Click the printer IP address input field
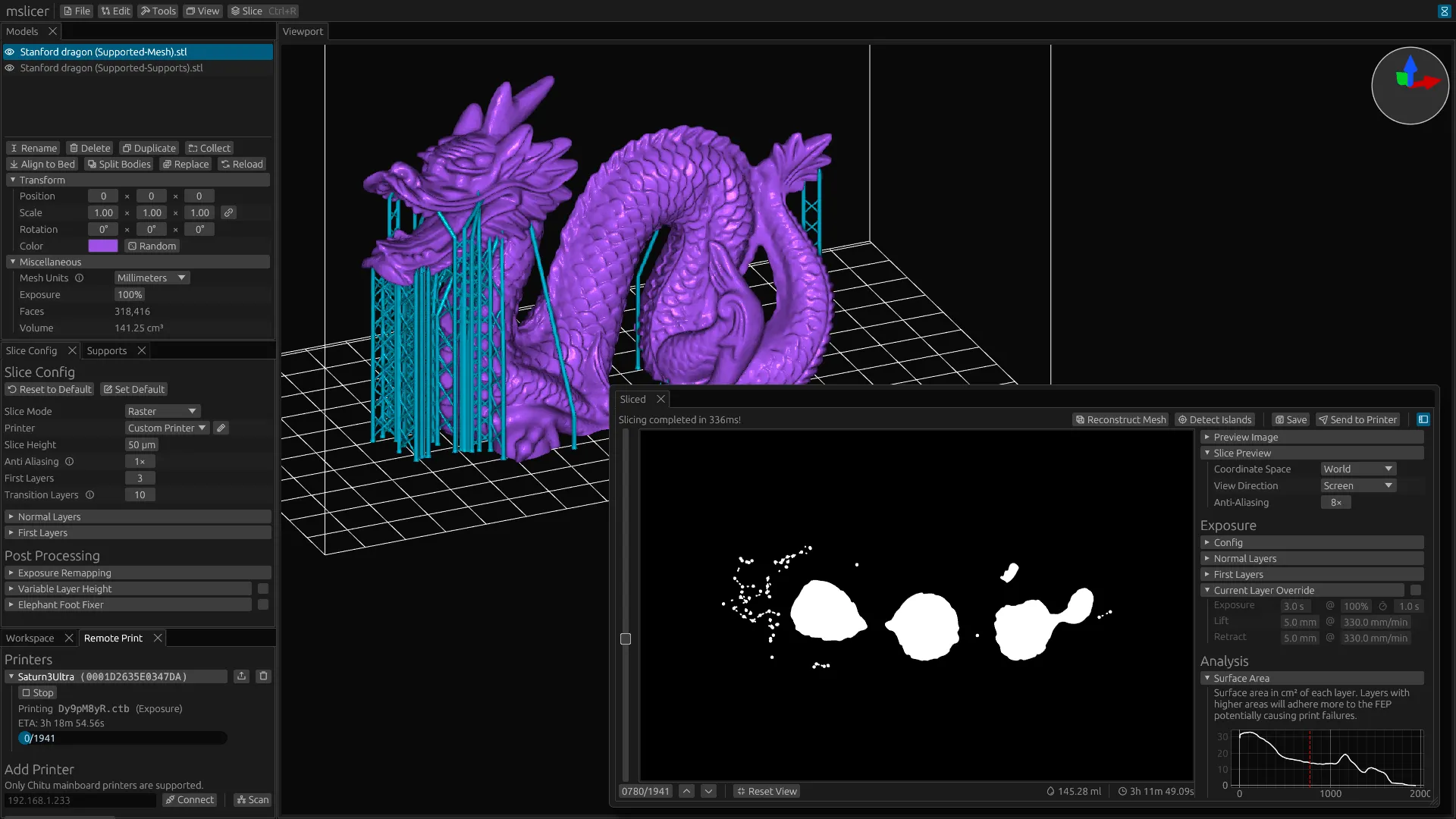The height and width of the screenshot is (819, 1456). pos(80,800)
